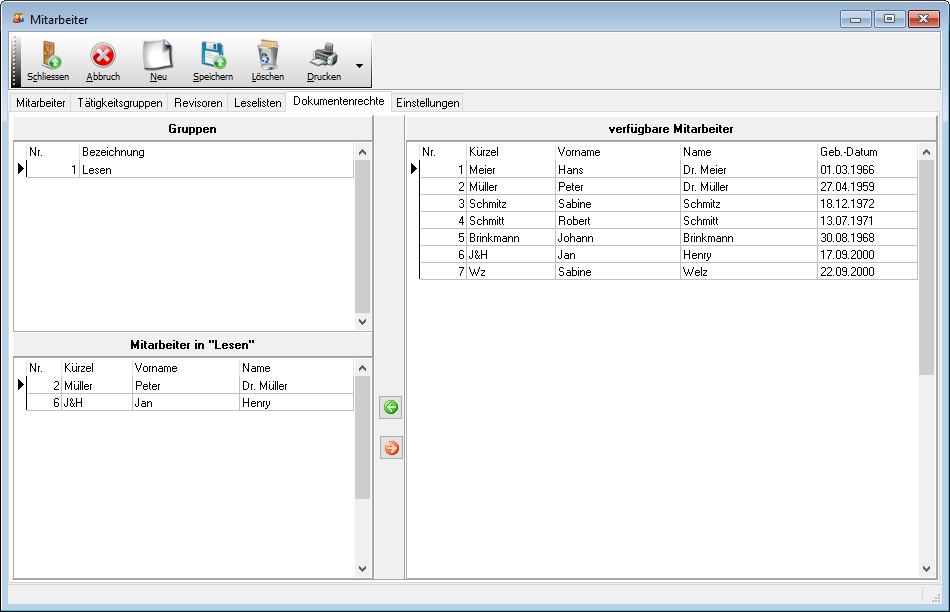This screenshot has width=950, height=612.
Task: Open the Tätigkeitsgruppen tab
Action: click(119, 103)
